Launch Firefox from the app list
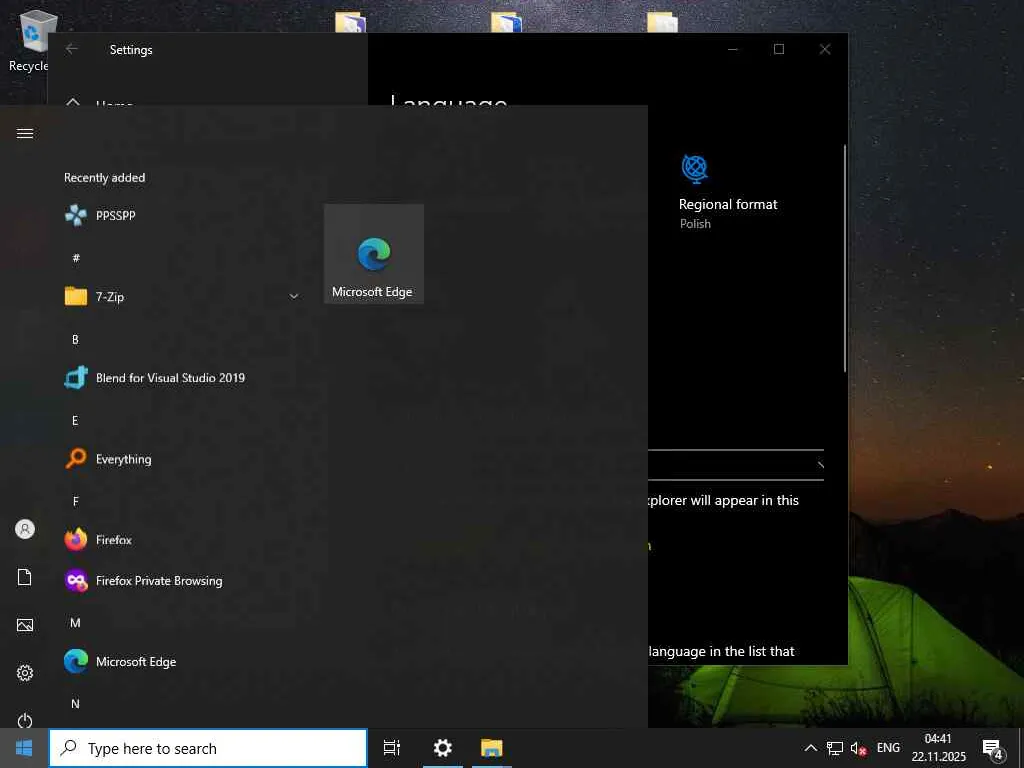The width and height of the screenshot is (1024, 768). (x=183, y=539)
